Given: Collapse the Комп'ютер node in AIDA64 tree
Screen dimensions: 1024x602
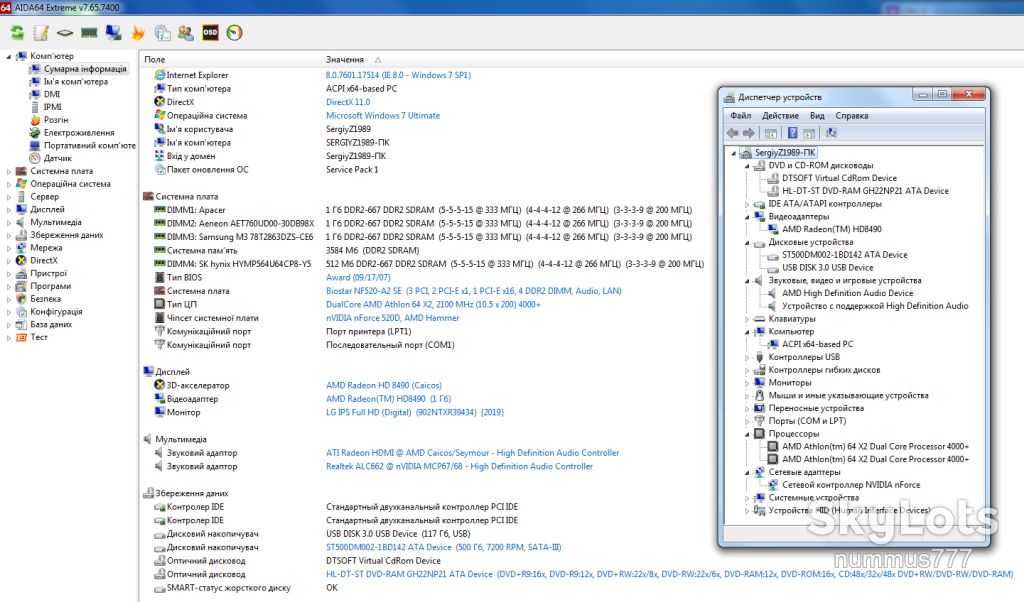Looking at the screenshot, I should [8, 57].
